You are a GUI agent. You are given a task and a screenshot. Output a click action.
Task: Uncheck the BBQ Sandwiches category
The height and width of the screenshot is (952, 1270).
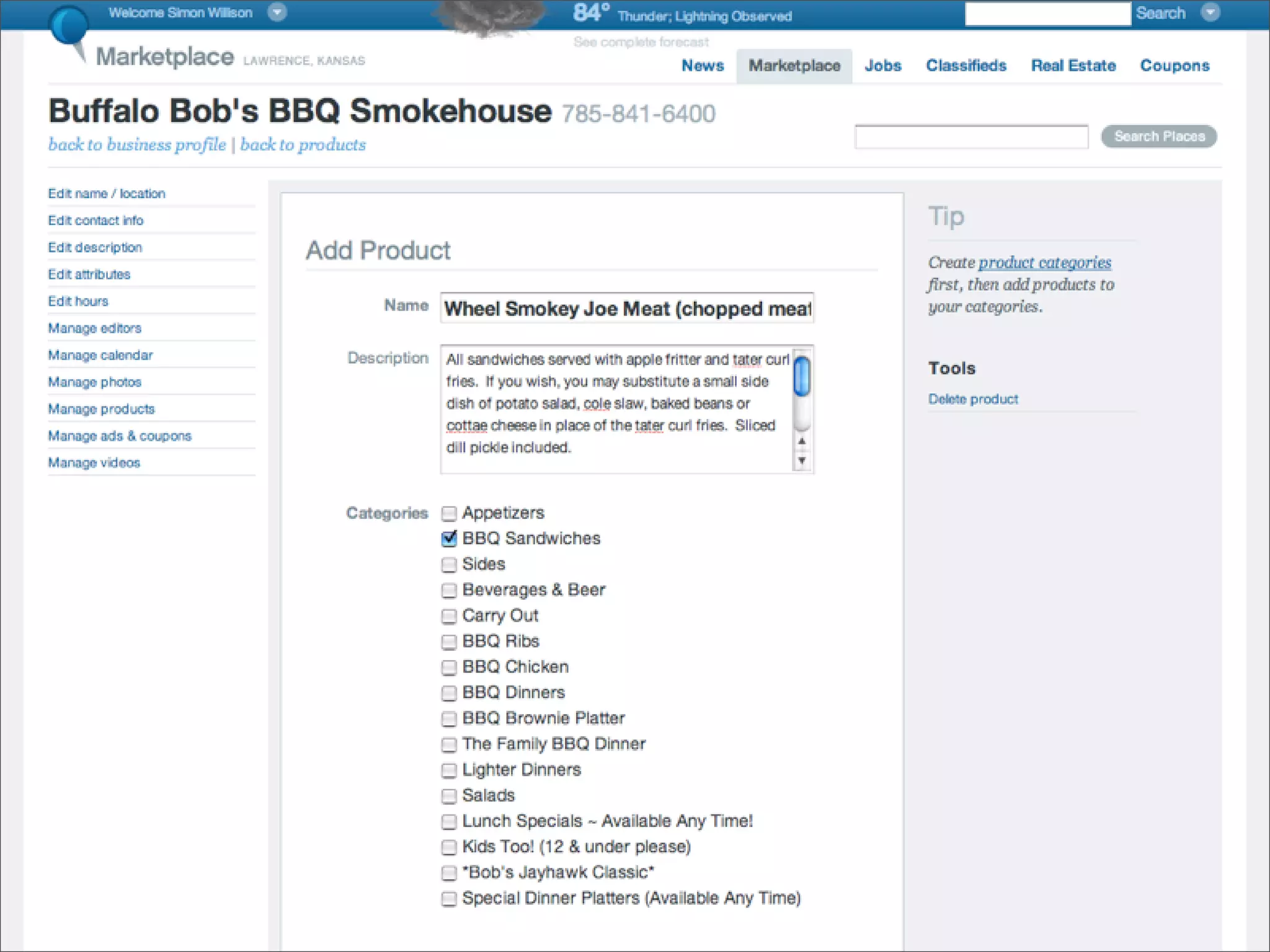(449, 539)
